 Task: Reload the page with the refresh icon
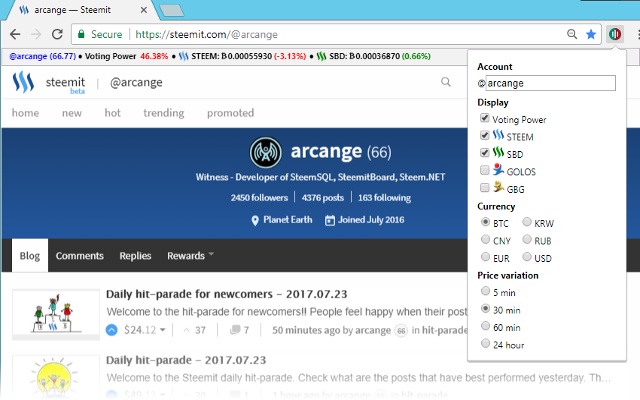(57, 34)
